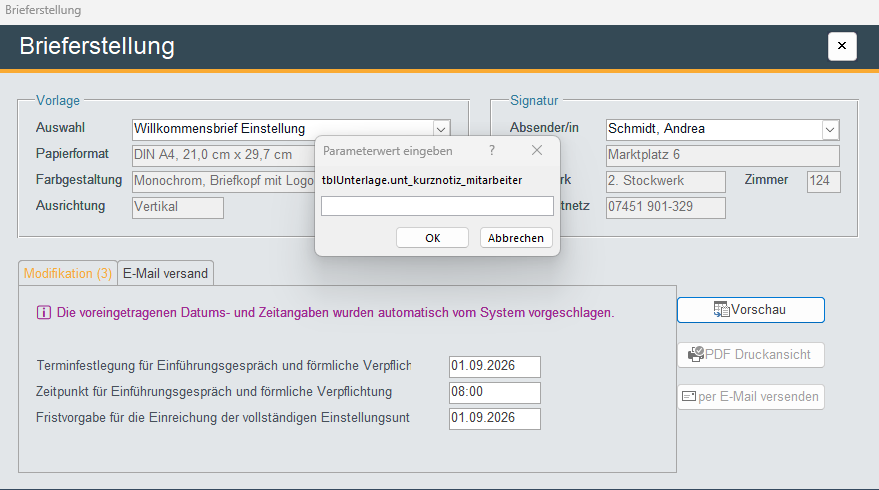
Task: Click the Auswahl label
Action: tap(60, 128)
